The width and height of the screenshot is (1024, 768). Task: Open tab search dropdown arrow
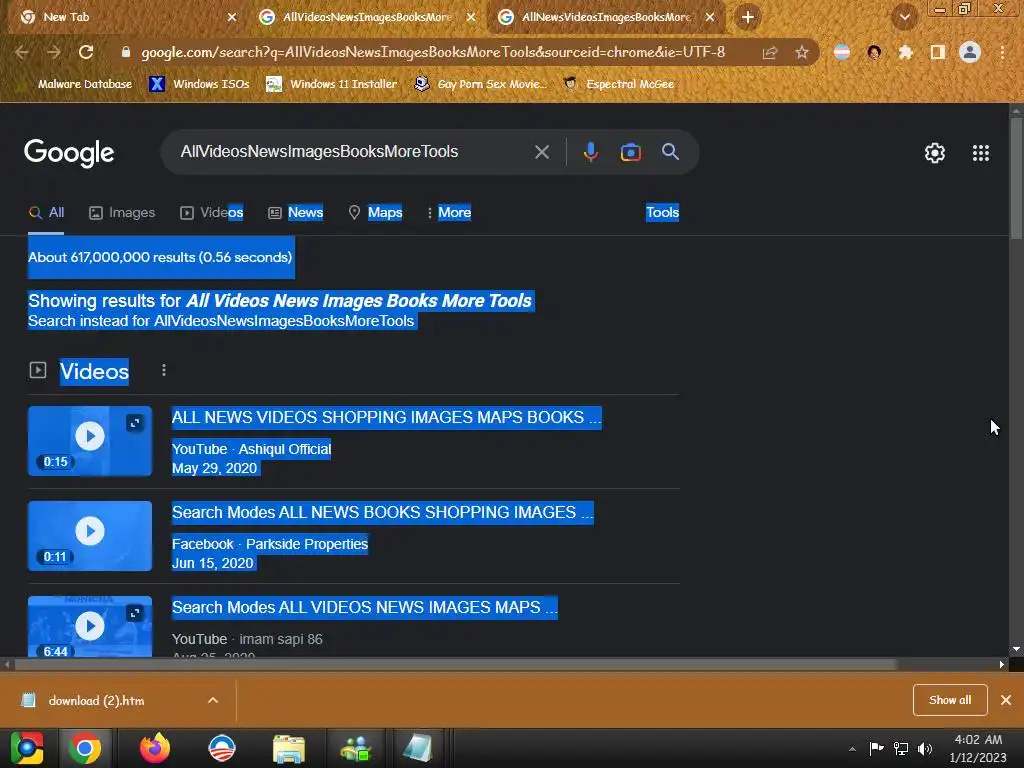point(904,17)
